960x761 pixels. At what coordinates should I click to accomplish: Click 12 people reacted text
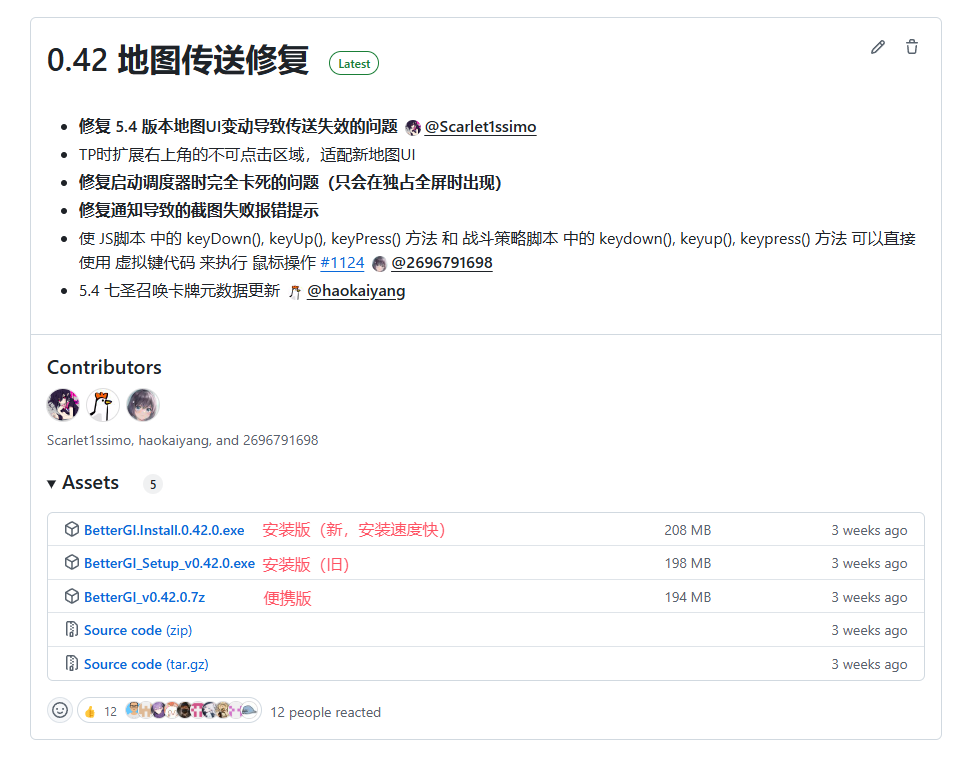326,712
